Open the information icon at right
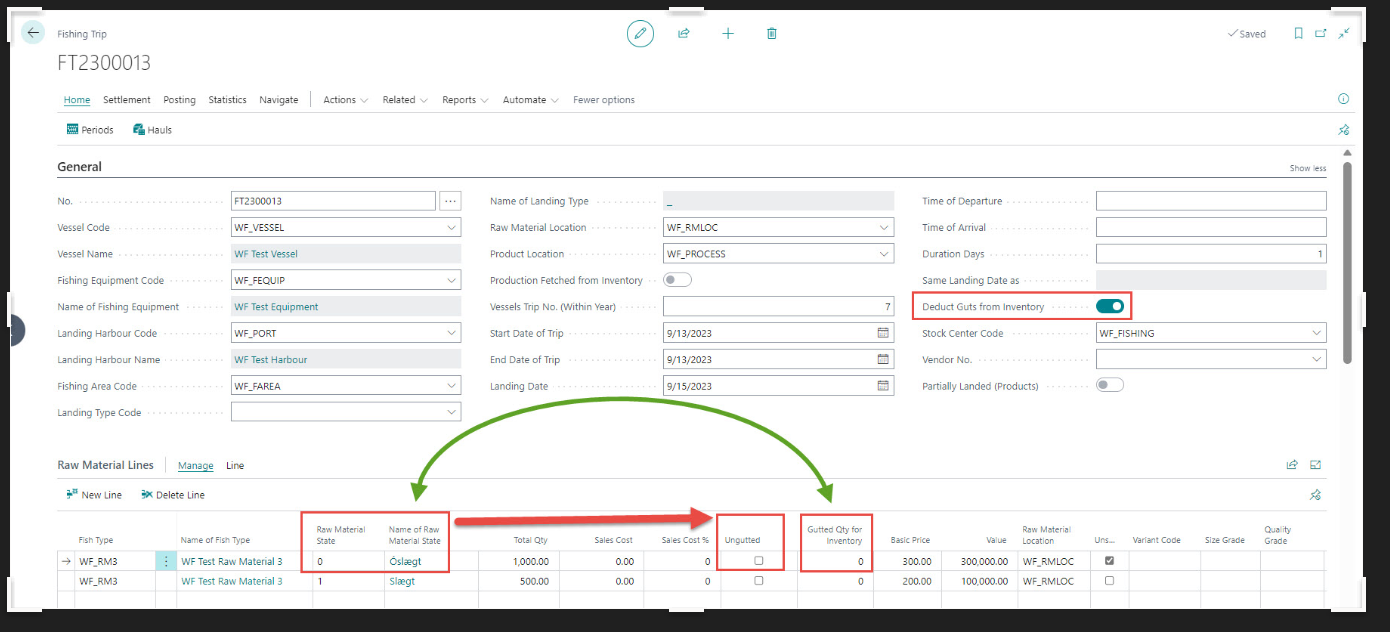The height and width of the screenshot is (632, 1390). coord(1343,99)
